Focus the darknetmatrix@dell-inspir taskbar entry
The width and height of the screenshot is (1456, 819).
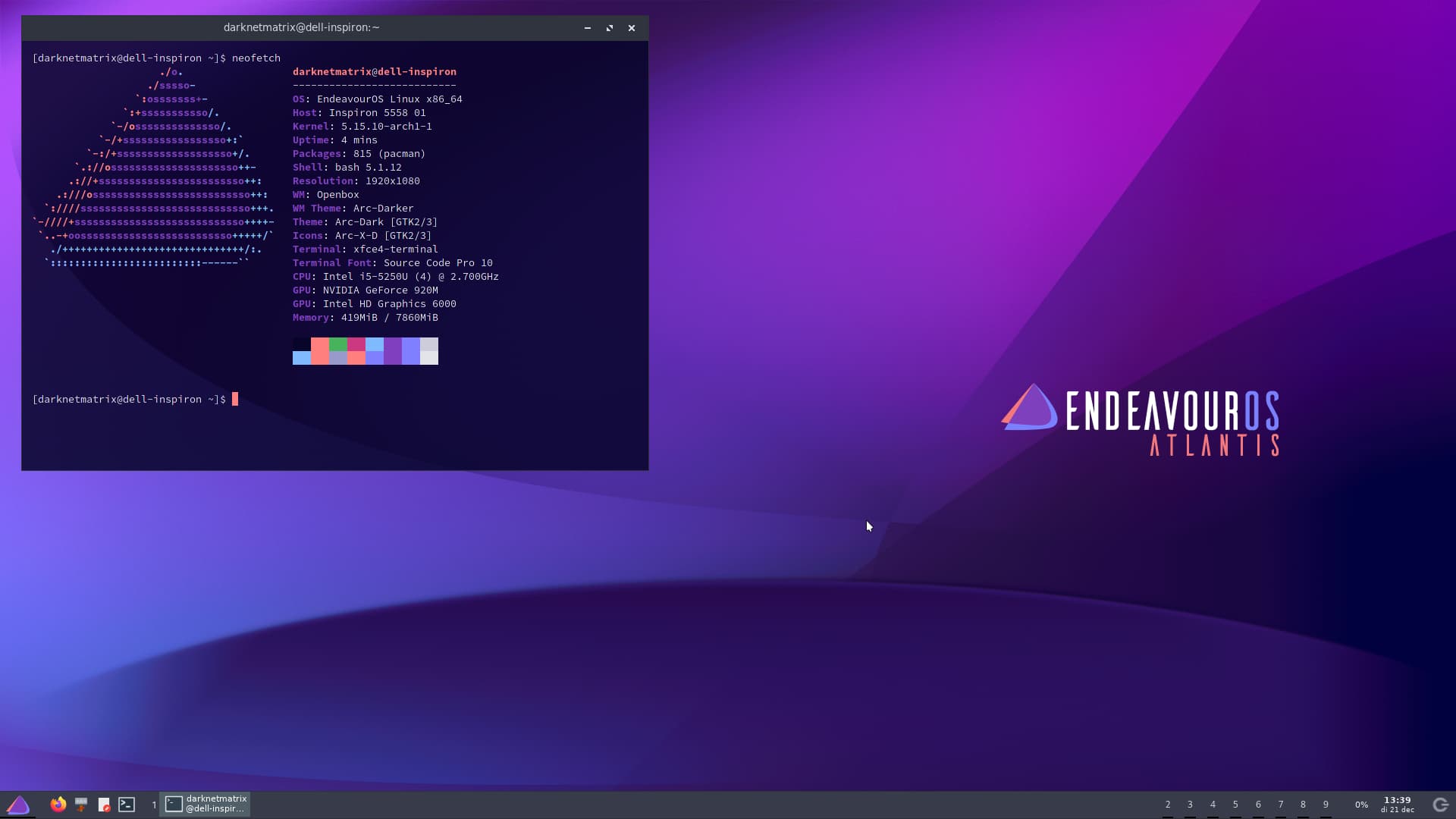(206, 804)
